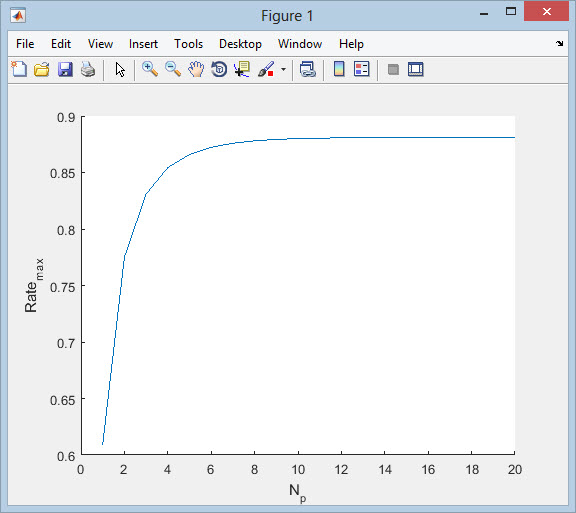Image resolution: width=576 pixels, height=513 pixels.
Task: Select the Brush data tool
Action: point(266,69)
